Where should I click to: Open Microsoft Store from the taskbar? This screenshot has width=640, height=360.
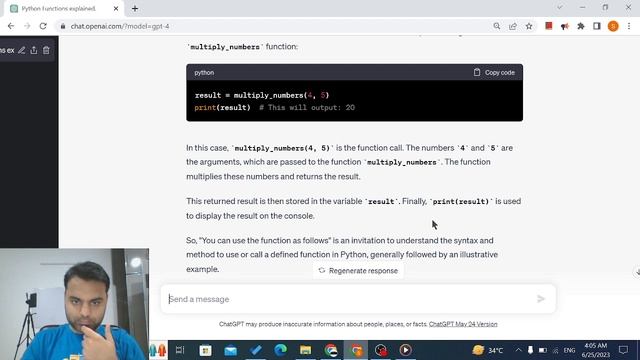[205, 350]
